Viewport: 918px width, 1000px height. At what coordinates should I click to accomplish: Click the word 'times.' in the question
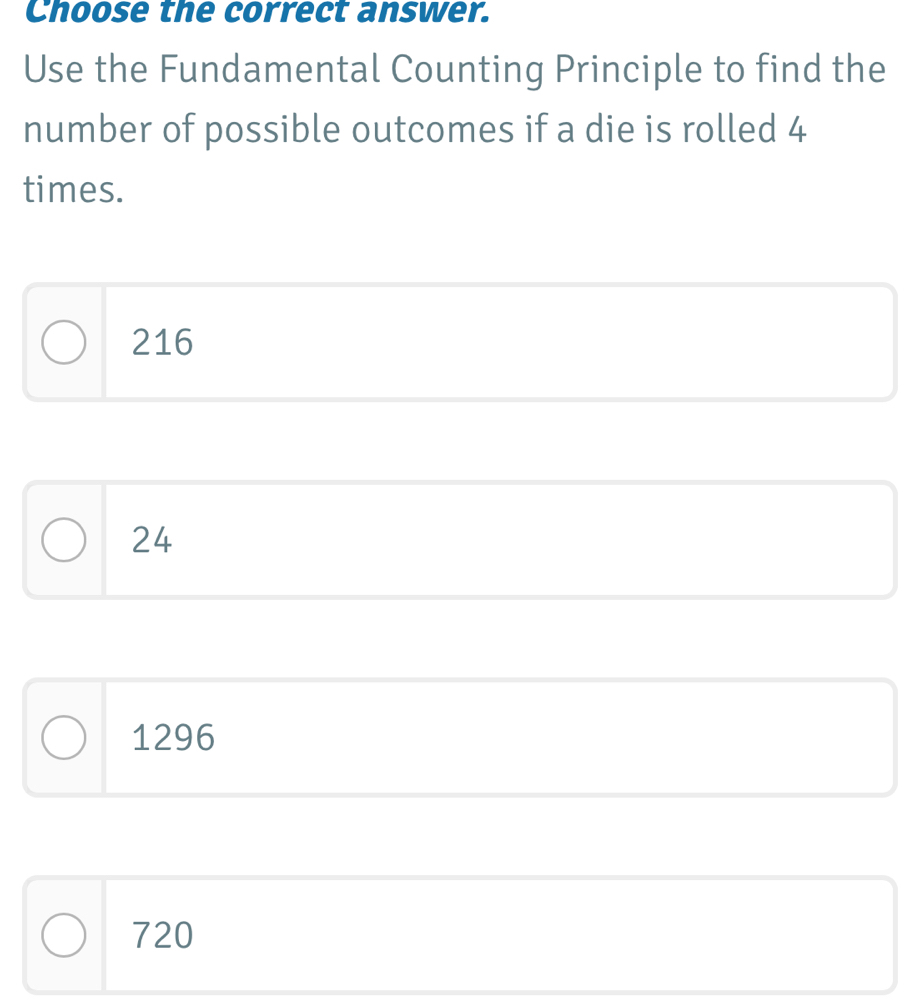point(73,190)
